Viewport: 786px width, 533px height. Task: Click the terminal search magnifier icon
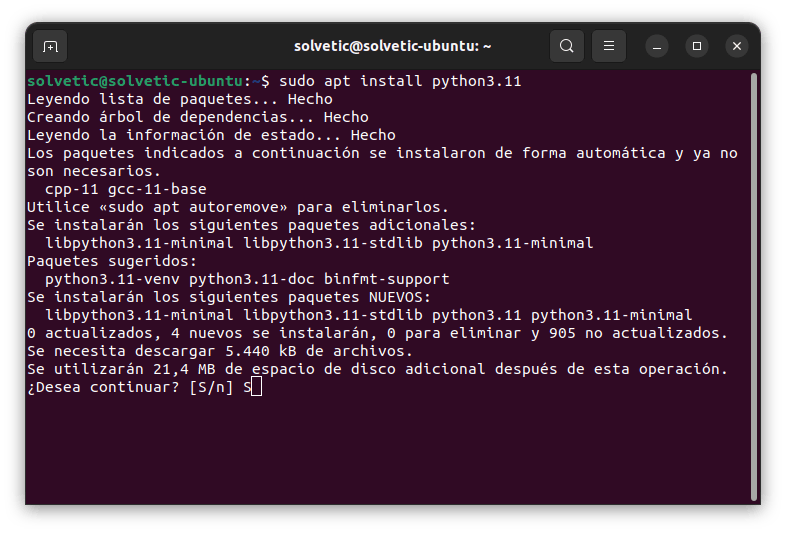[567, 46]
